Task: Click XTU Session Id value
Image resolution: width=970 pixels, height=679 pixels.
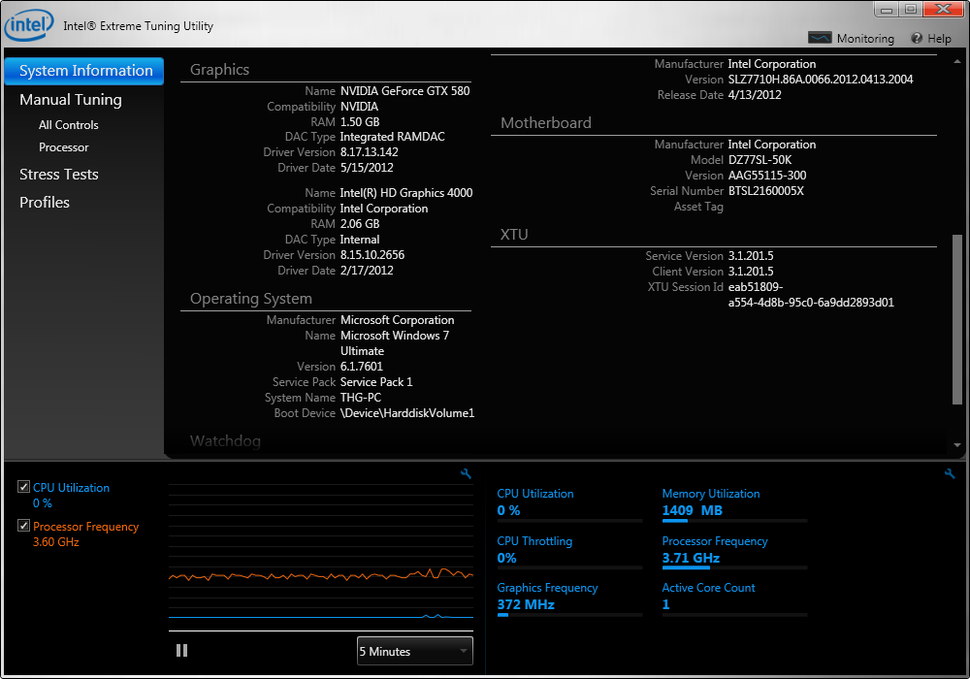Action: coord(811,295)
